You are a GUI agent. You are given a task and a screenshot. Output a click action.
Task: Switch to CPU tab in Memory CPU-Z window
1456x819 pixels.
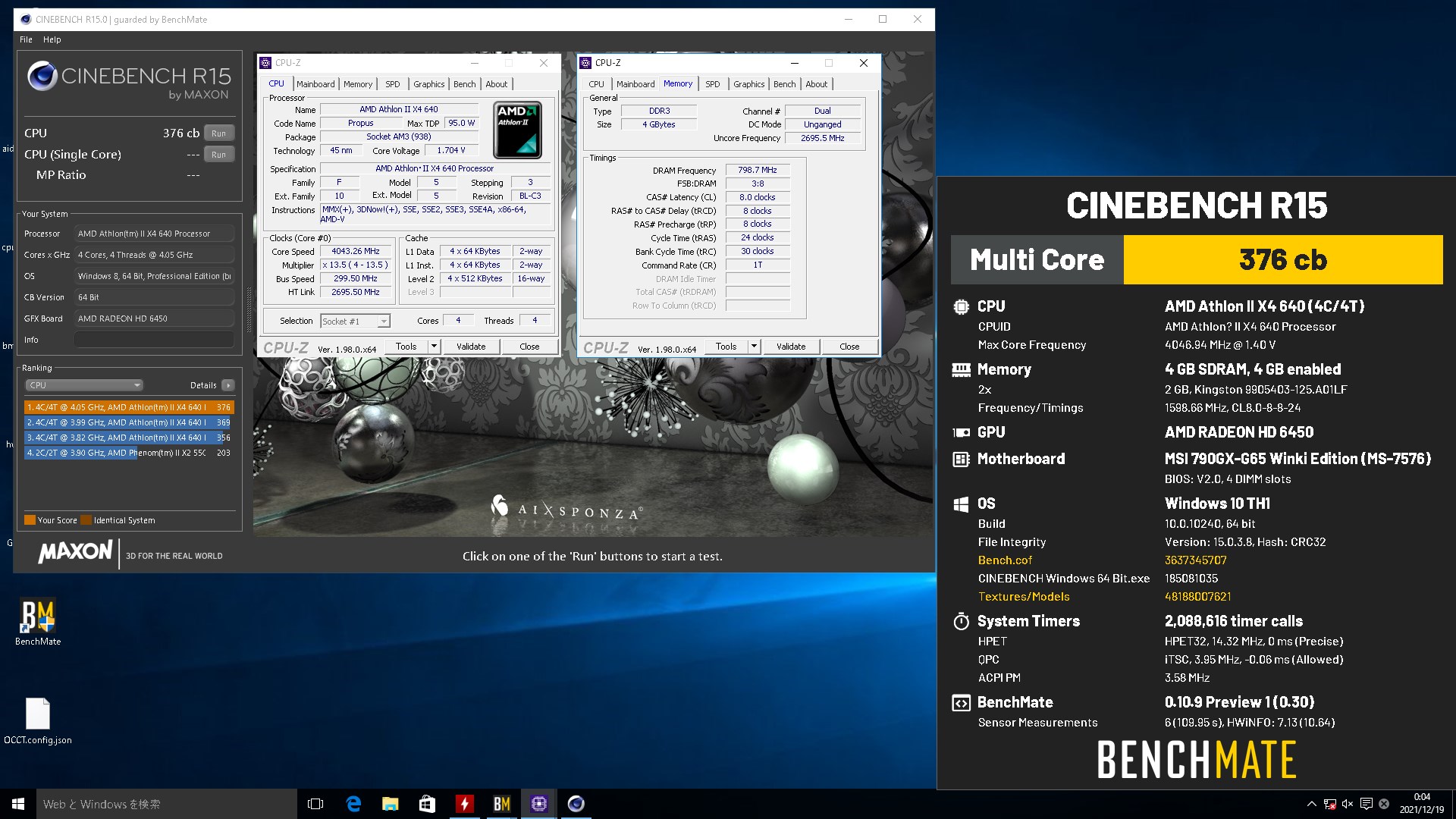point(597,84)
